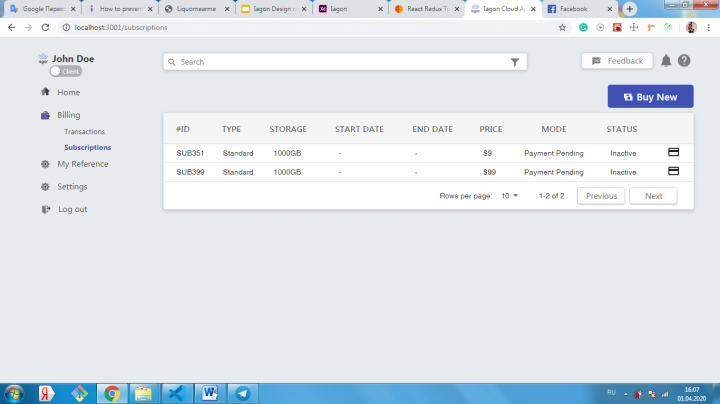This screenshot has width=720, height=404.
Task: Click the browser forward arrow
Action: coord(28,28)
